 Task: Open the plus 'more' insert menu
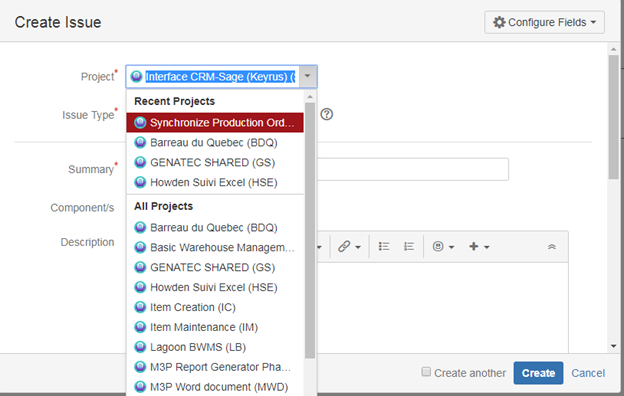pos(479,247)
